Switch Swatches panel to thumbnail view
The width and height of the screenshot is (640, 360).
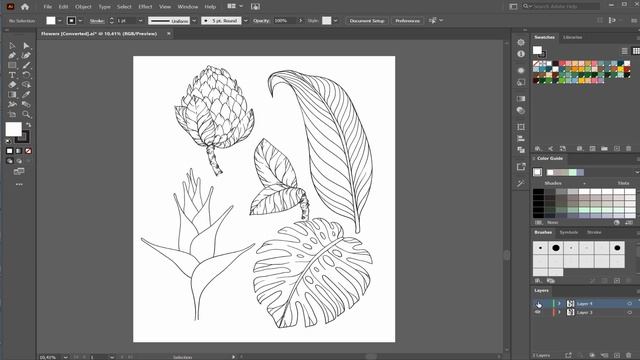click(636, 51)
